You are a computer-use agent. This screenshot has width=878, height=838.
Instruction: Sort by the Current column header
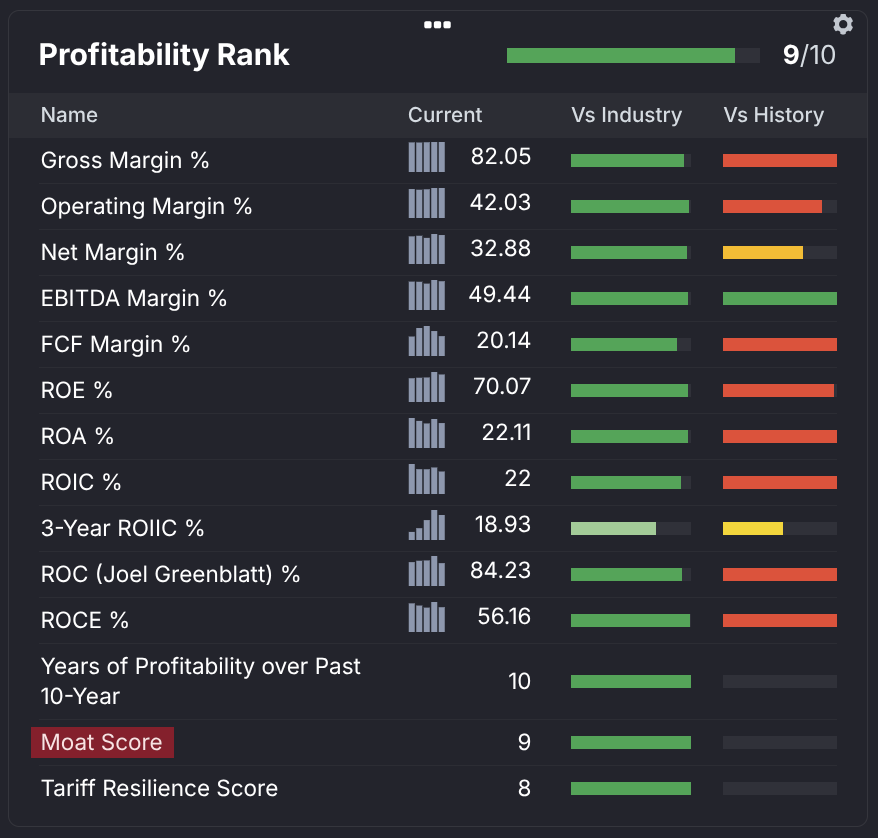click(x=445, y=115)
